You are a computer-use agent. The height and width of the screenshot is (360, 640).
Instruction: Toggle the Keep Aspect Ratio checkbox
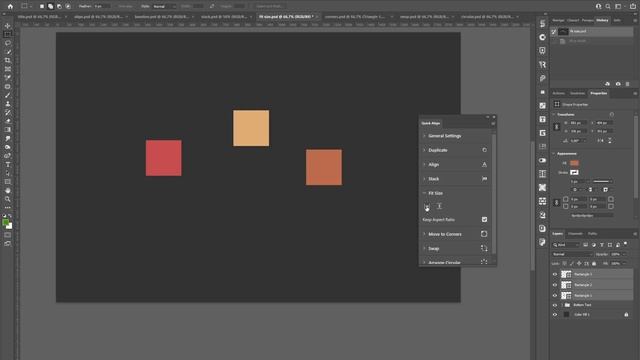484,220
